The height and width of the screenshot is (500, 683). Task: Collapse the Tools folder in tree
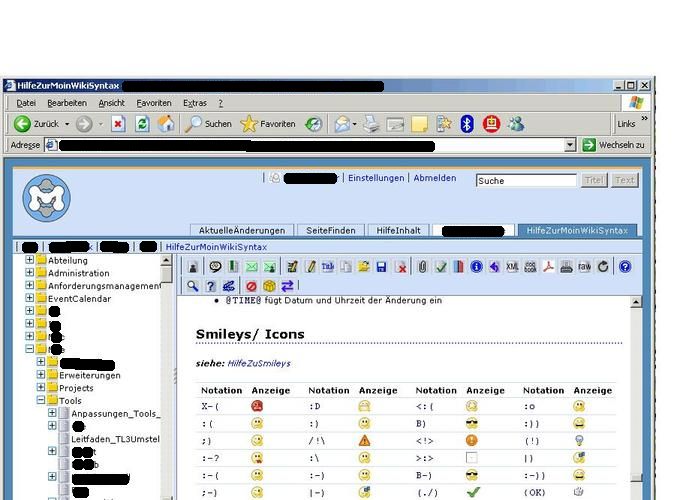coord(42,400)
